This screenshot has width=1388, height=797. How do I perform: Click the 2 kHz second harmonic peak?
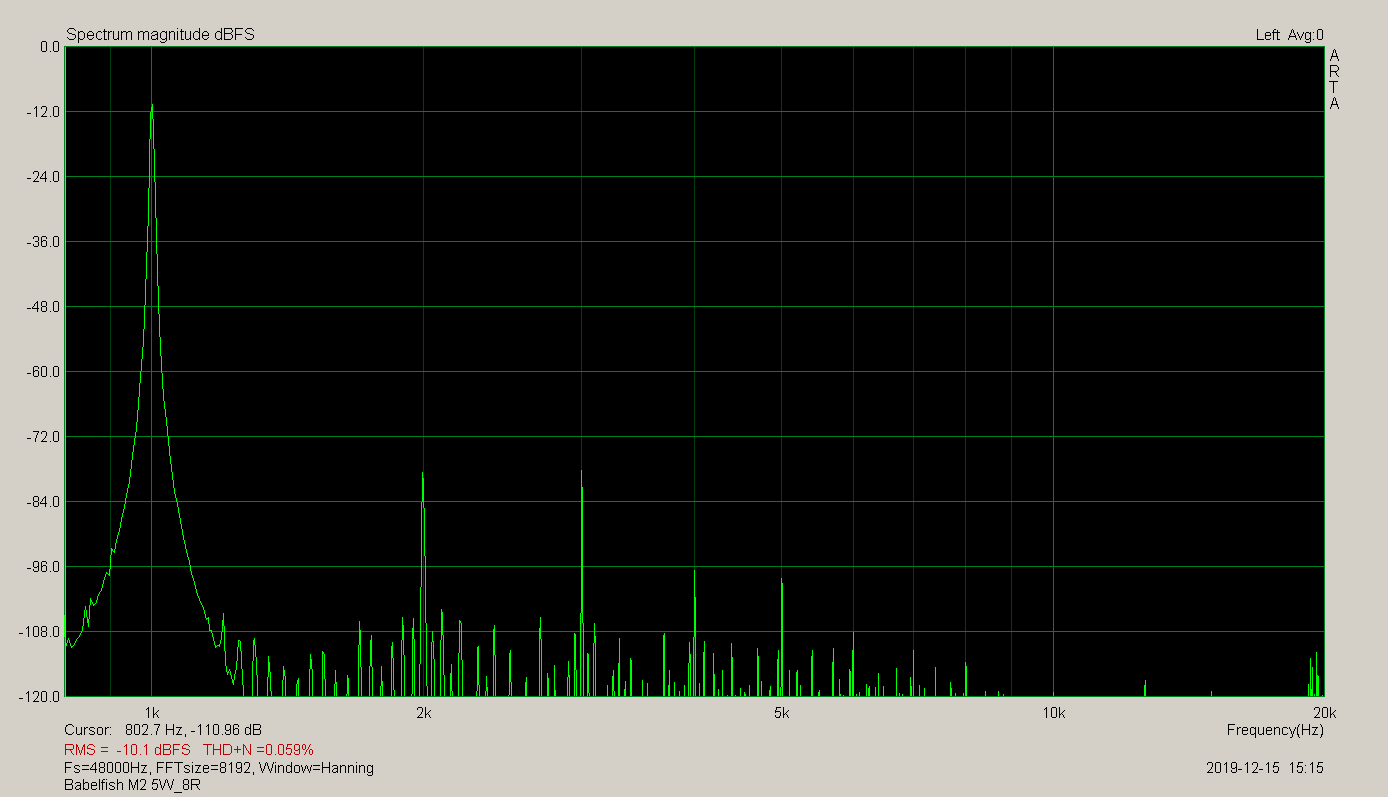[x=423, y=474]
